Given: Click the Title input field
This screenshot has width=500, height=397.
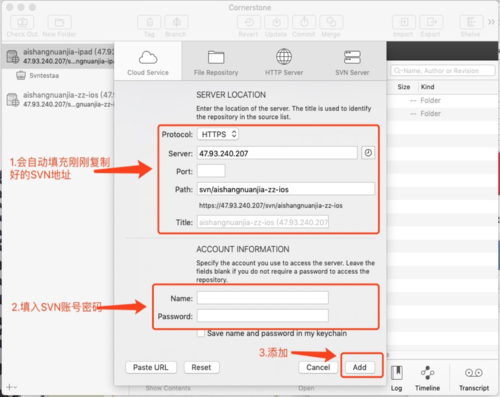Looking at the screenshot, I should [x=263, y=222].
